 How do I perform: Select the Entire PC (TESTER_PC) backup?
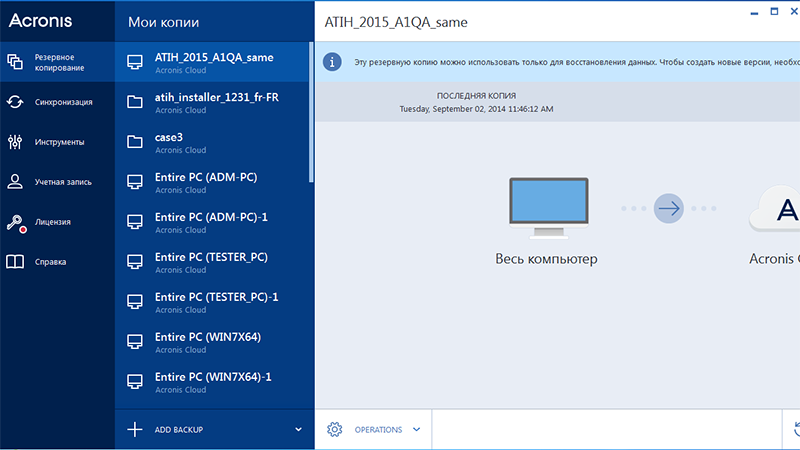[212, 262]
